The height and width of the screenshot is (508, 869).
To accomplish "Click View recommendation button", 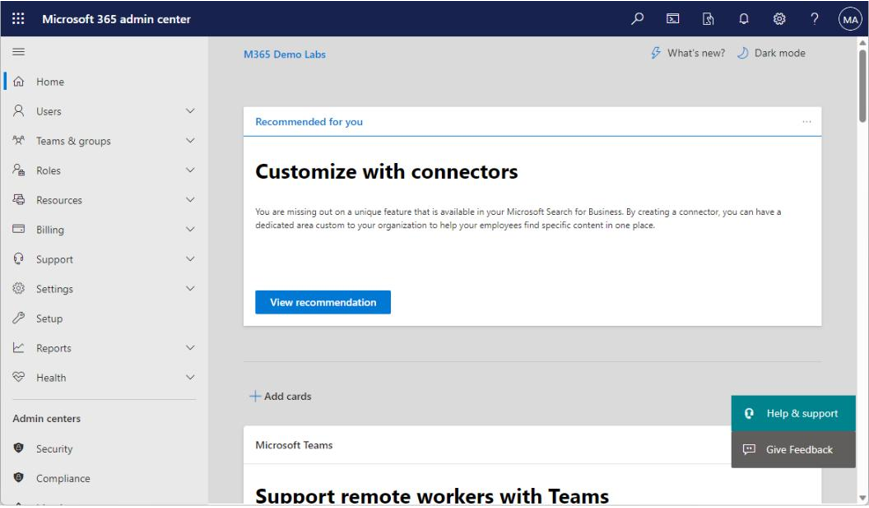I will (x=323, y=302).
